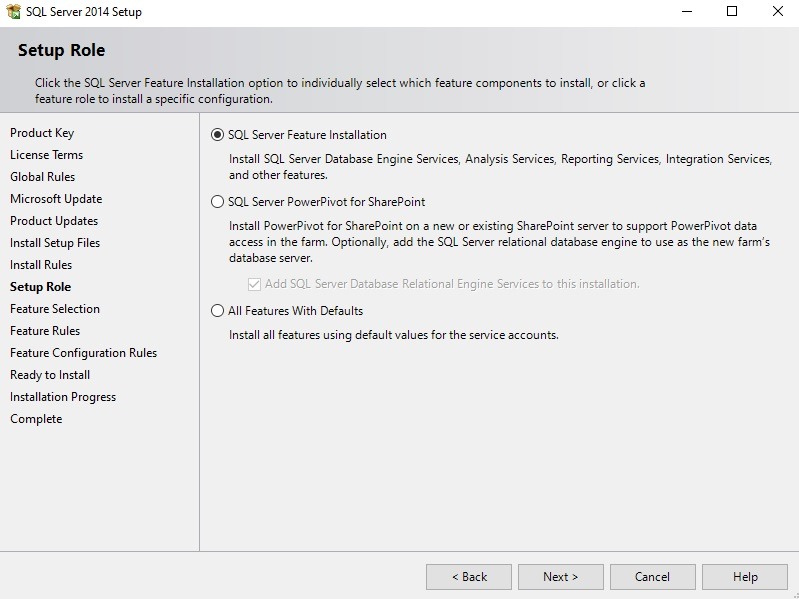The width and height of the screenshot is (799, 599).
Task: Open Help for the setup wizard
Action: coord(744,577)
